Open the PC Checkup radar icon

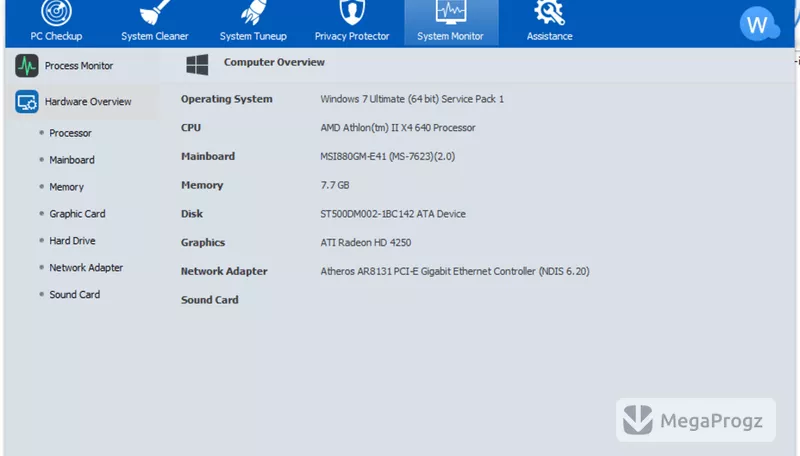coord(56,12)
